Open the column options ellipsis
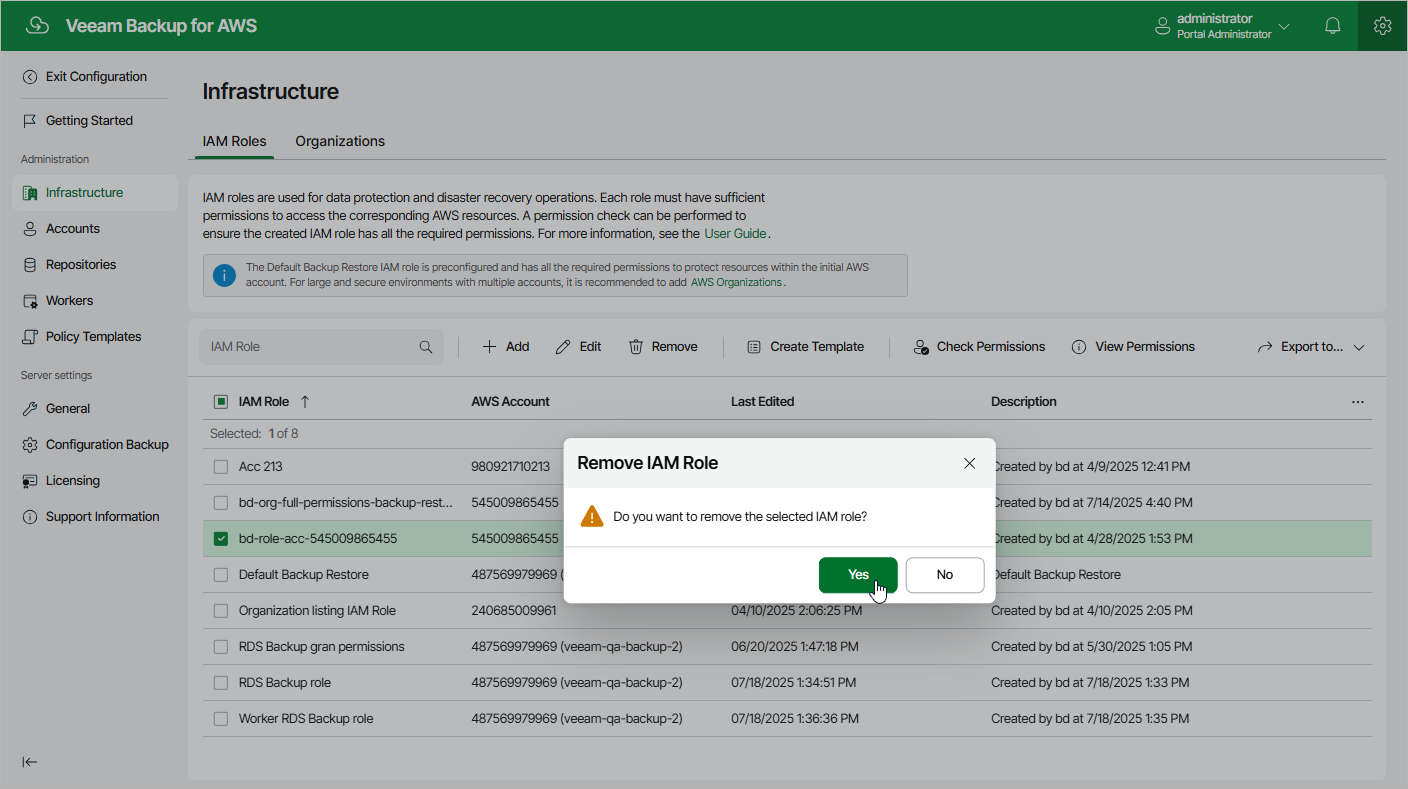Viewport: 1408px width, 789px height. (x=1358, y=402)
